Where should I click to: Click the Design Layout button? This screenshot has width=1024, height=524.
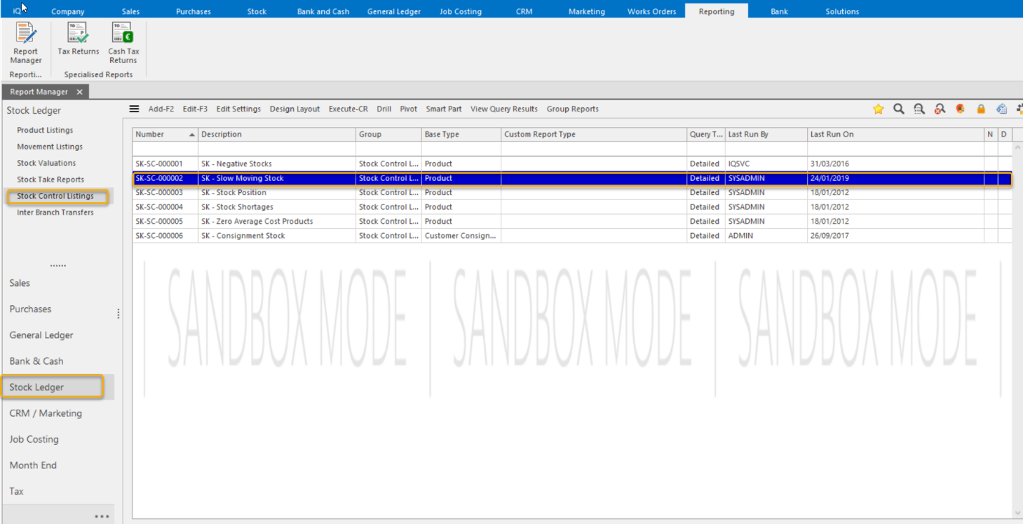[294, 109]
